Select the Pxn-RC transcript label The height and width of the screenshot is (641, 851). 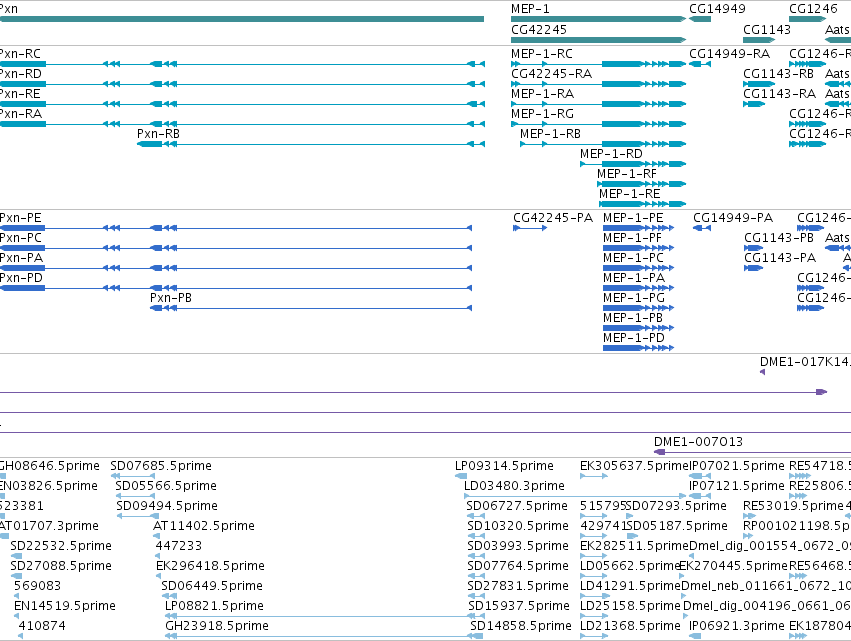click(x=20, y=54)
